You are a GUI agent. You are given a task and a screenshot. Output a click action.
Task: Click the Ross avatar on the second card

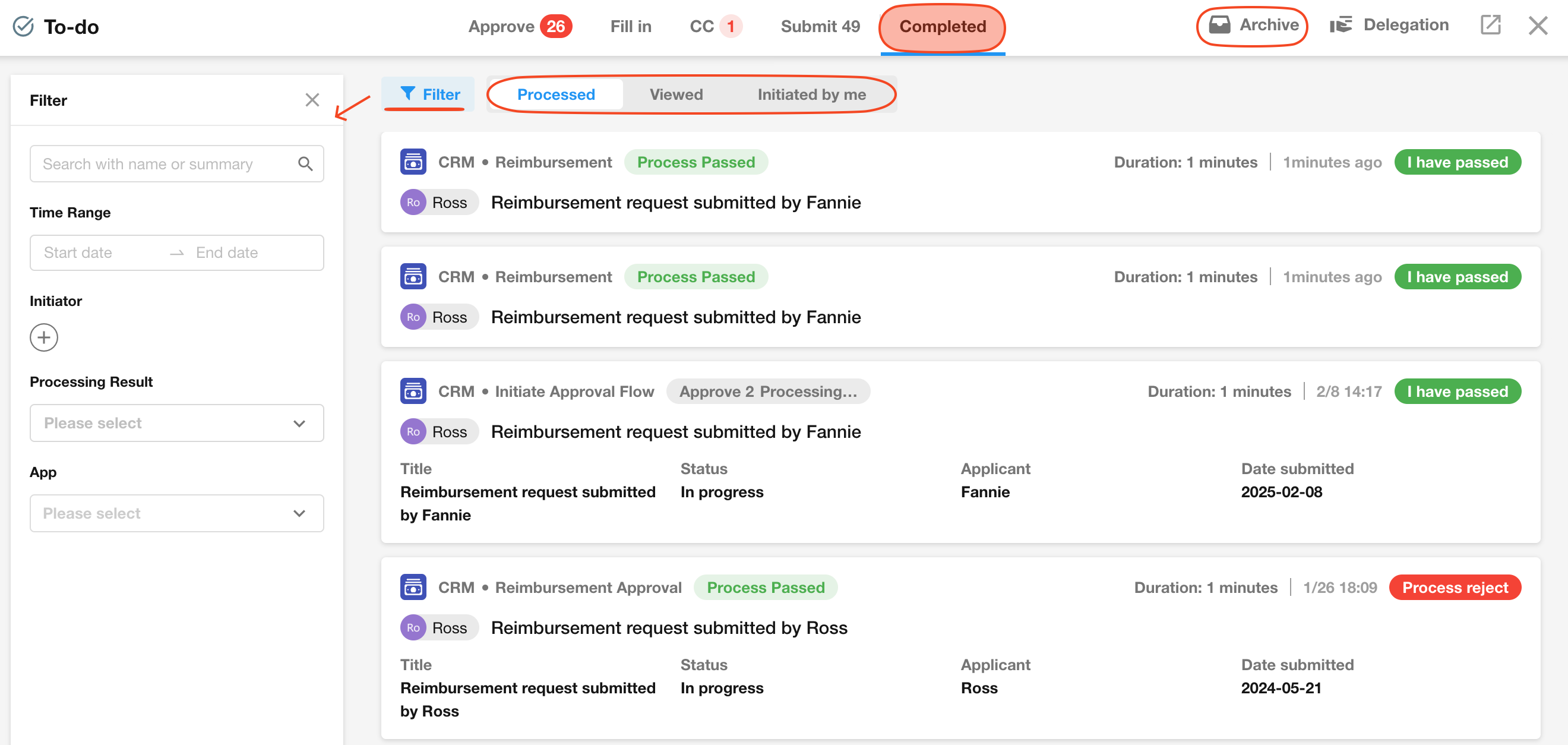(x=413, y=317)
